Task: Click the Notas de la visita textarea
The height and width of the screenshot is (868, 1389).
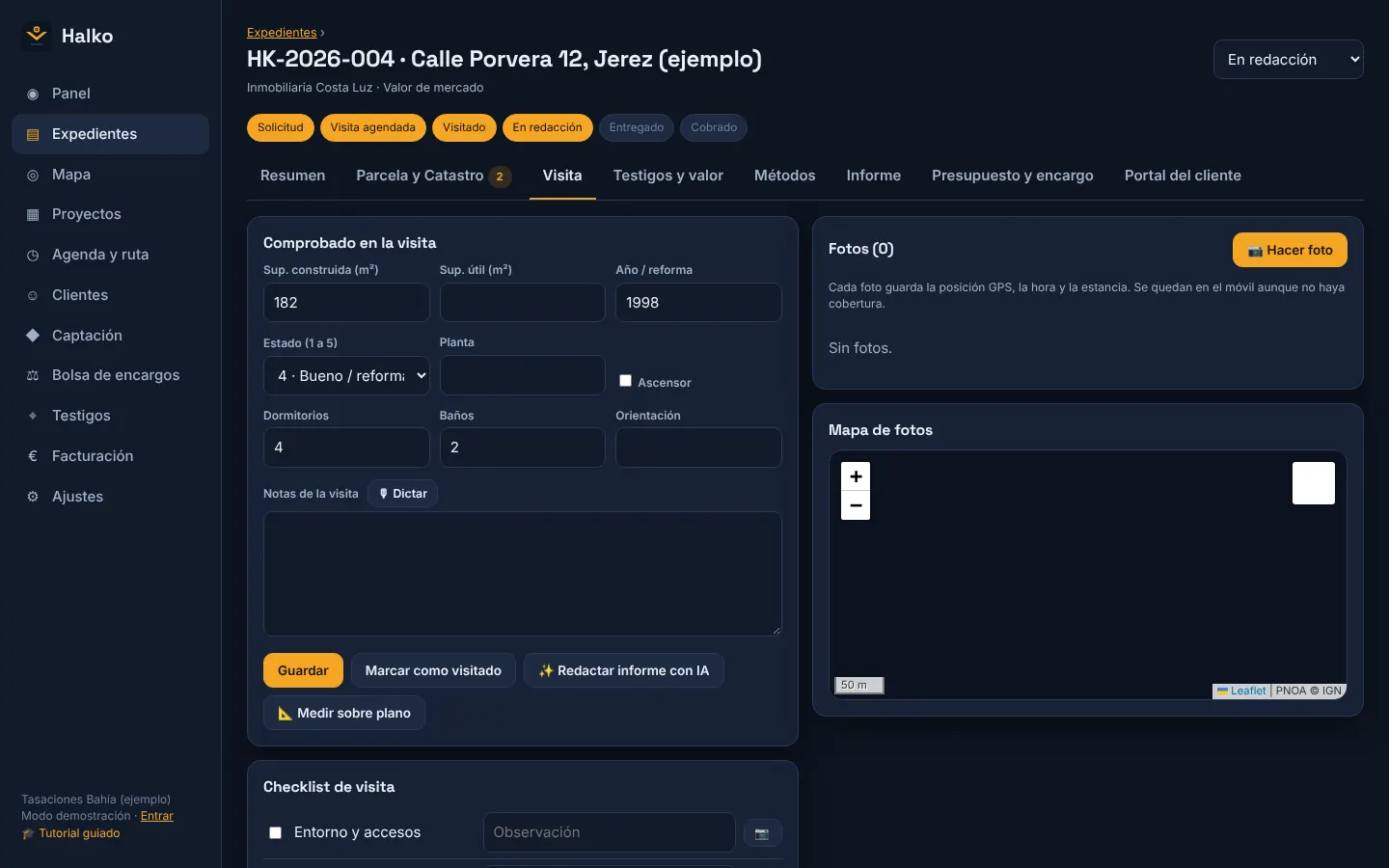Action: click(523, 574)
